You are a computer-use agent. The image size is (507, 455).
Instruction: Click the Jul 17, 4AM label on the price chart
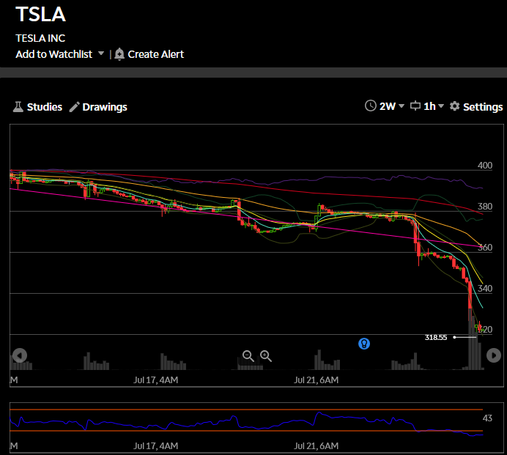coord(156,380)
